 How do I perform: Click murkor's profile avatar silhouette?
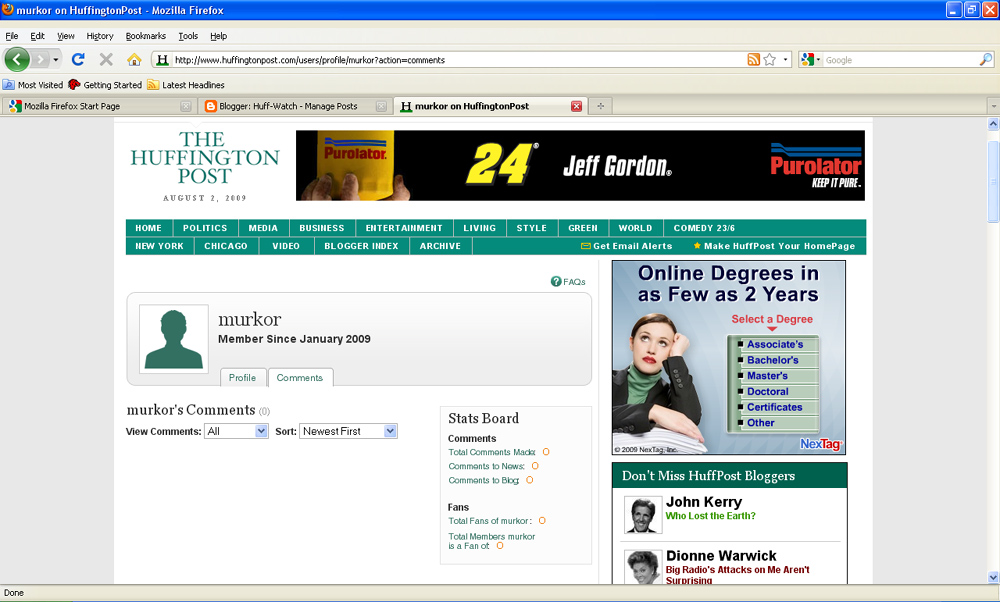(x=173, y=339)
